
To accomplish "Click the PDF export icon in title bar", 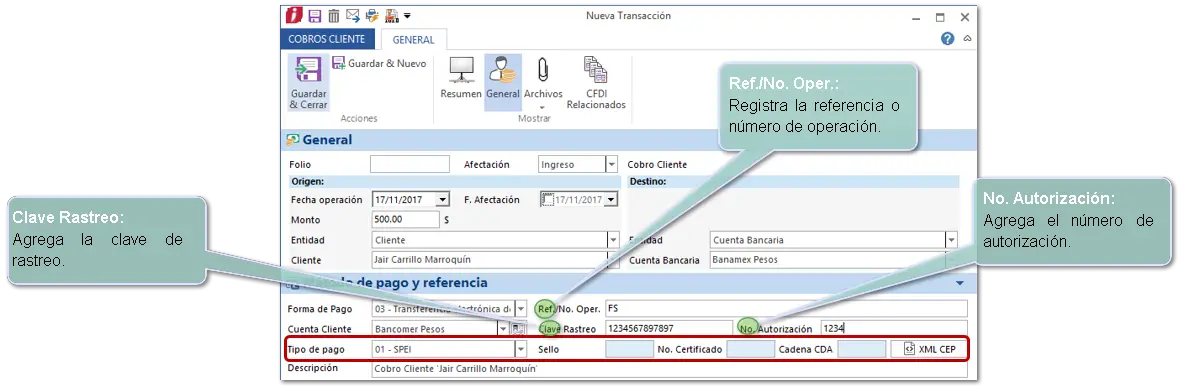I will (391, 16).
